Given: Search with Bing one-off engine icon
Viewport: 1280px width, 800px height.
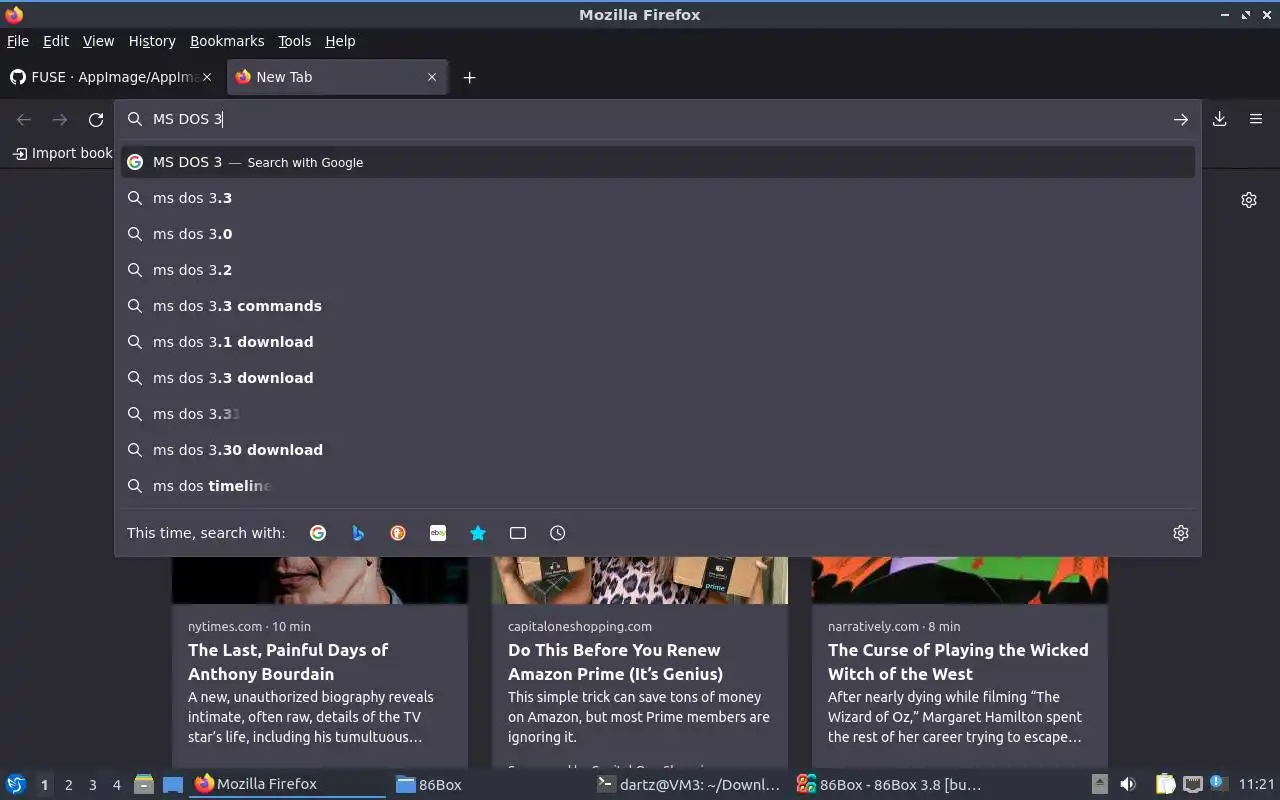Looking at the screenshot, I should (358, 533).
